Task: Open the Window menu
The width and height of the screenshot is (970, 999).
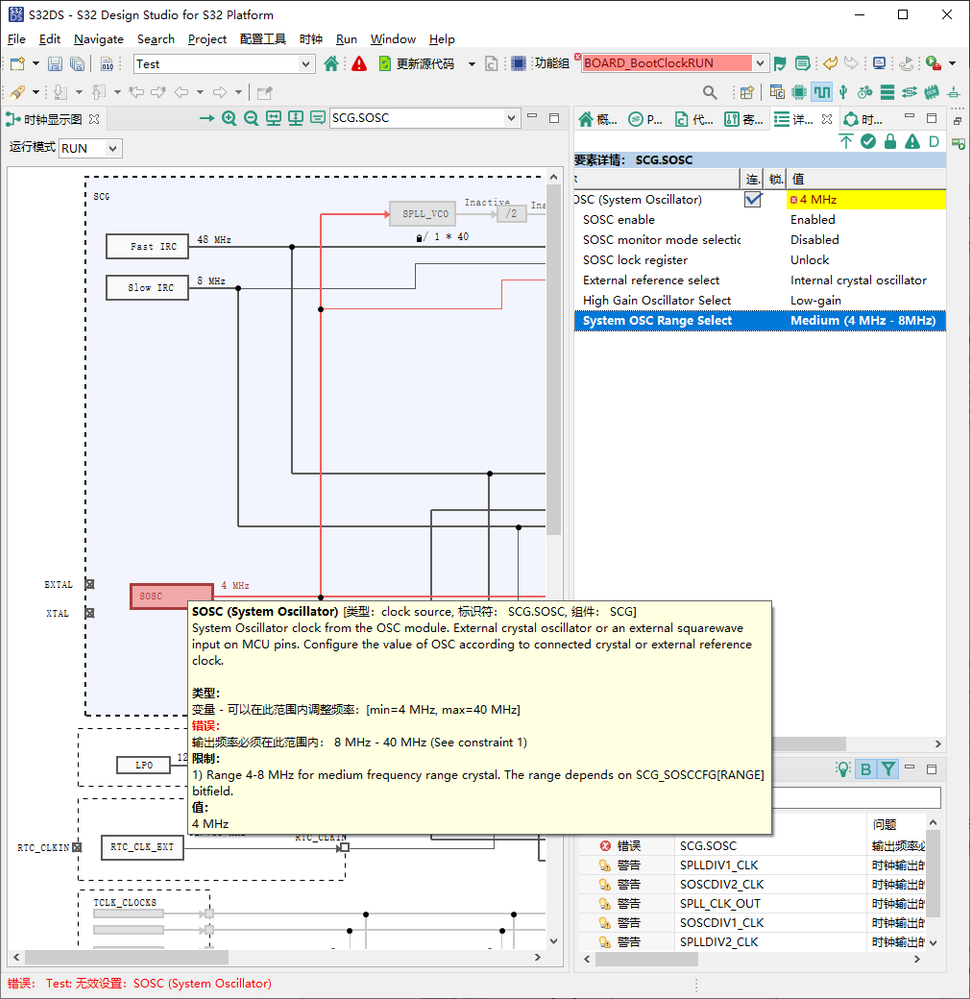Action: click(x=393, y=39)
